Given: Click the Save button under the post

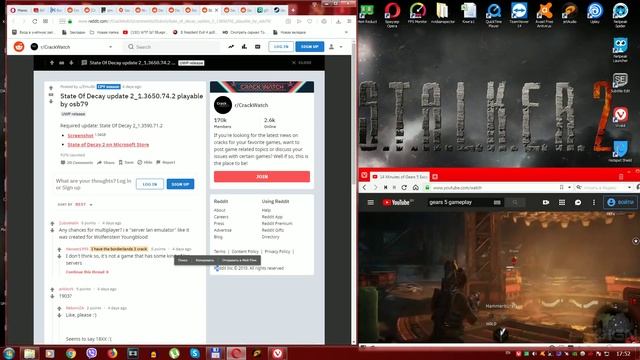Looking at the screenshot, I should tap(126, 162).
